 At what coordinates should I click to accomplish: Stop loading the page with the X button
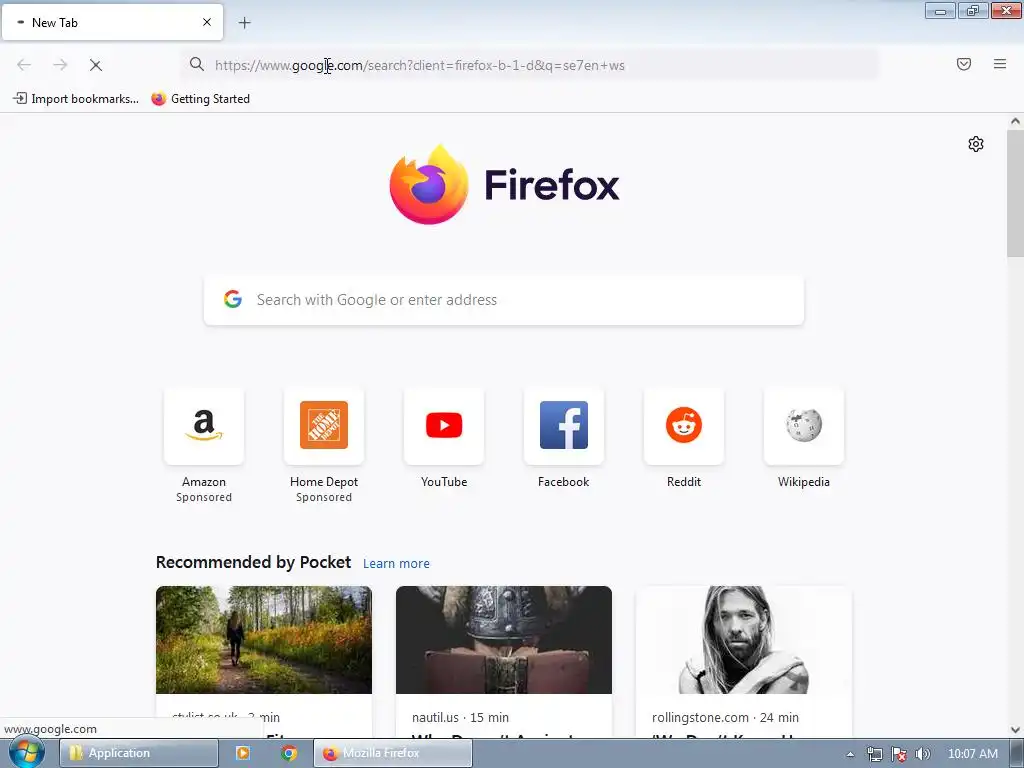[x=95, y=65]
